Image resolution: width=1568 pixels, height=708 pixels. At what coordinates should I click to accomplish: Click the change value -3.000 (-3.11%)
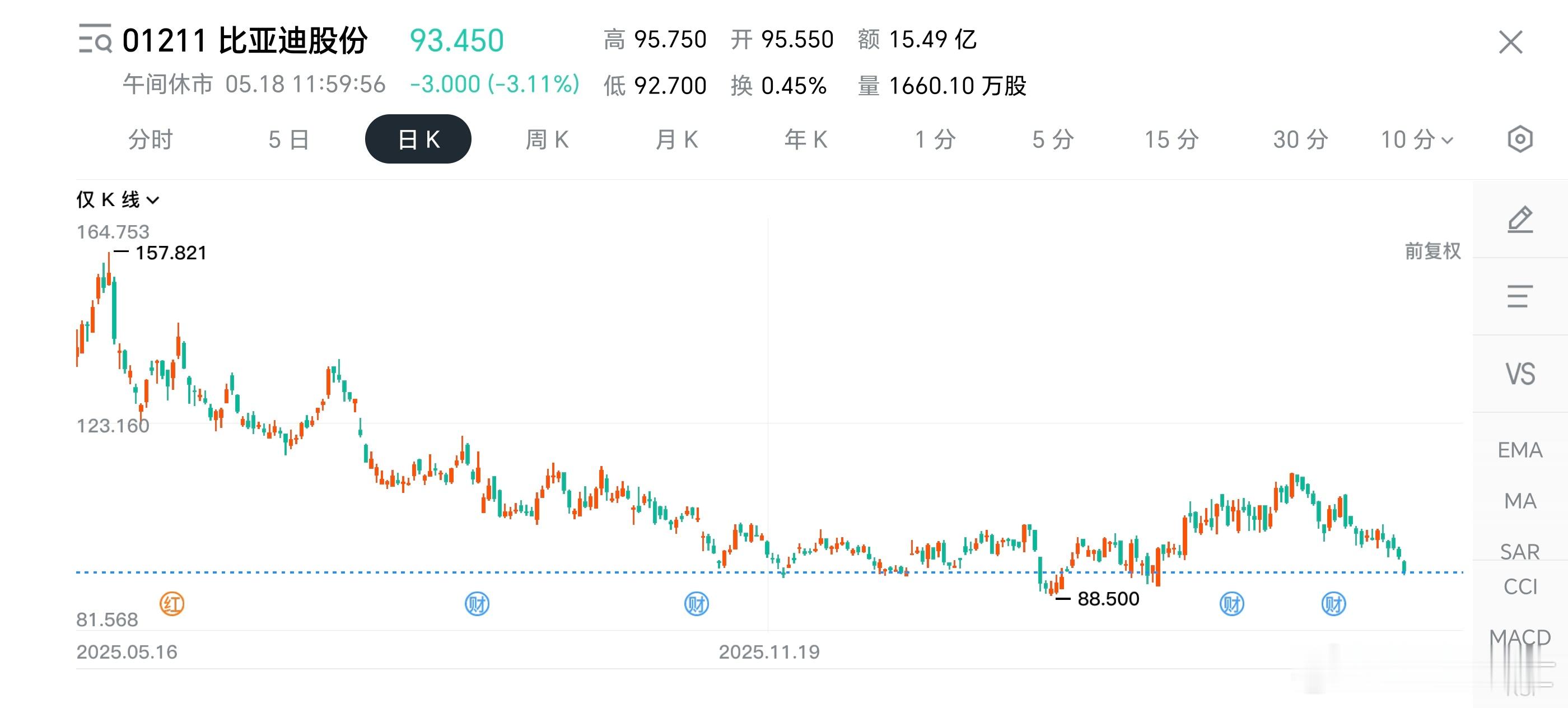click(494, 84)
